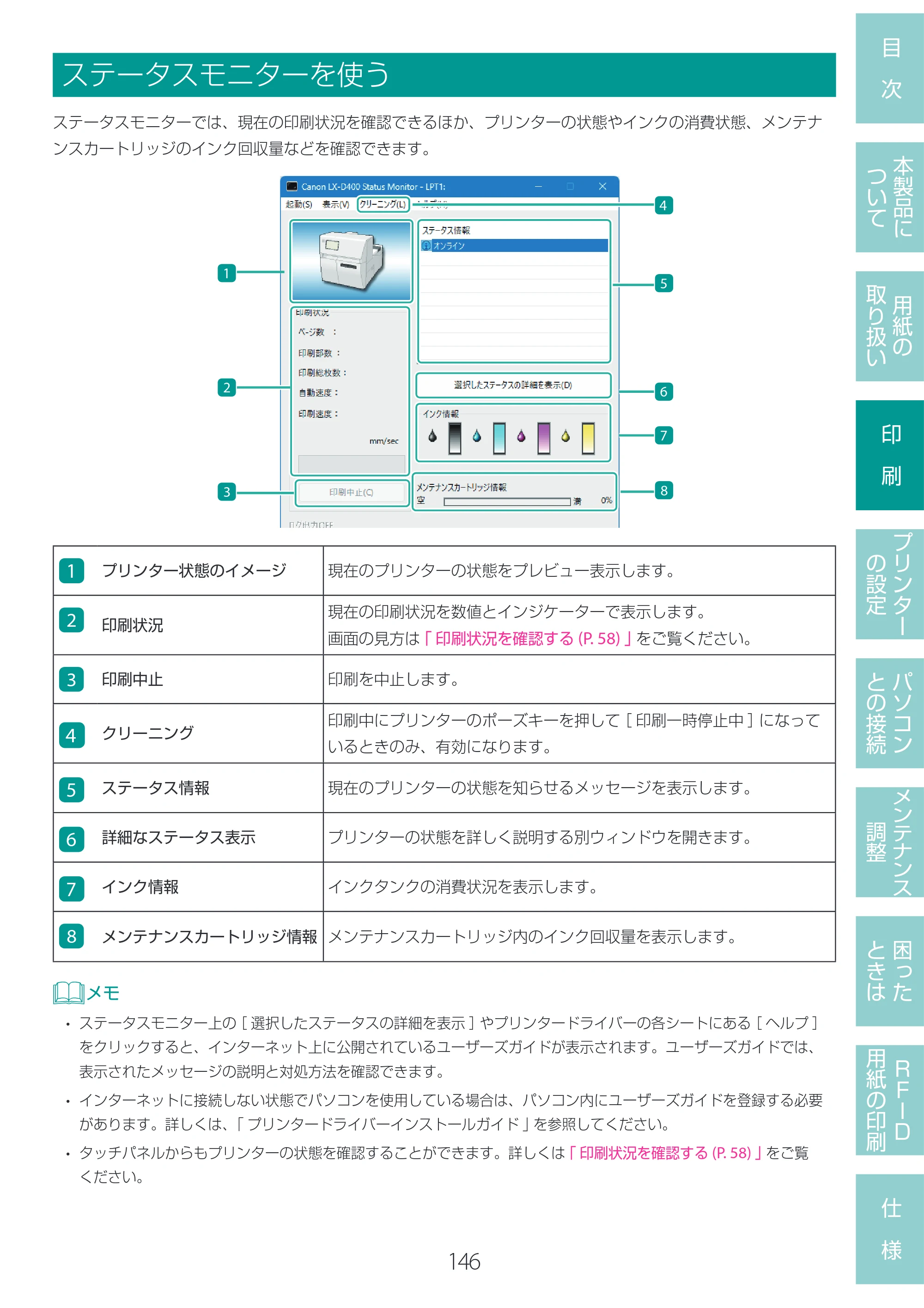Click the yellow ink droplet icon

565,436
